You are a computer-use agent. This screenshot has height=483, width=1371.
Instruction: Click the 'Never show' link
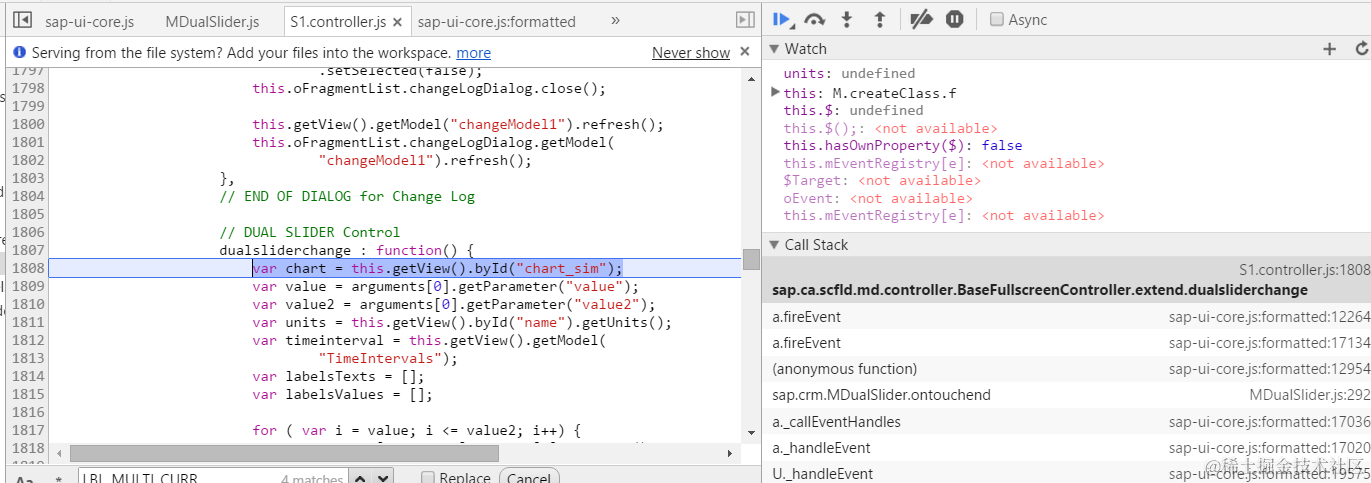click(691, 53)
